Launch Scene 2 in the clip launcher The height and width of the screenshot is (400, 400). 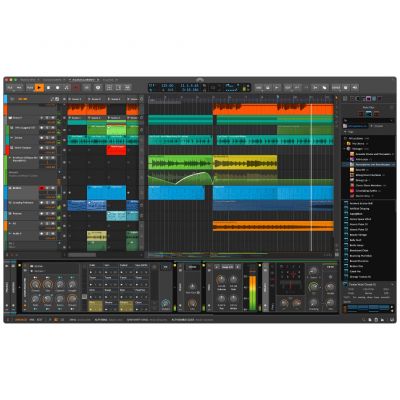point(96,99)
